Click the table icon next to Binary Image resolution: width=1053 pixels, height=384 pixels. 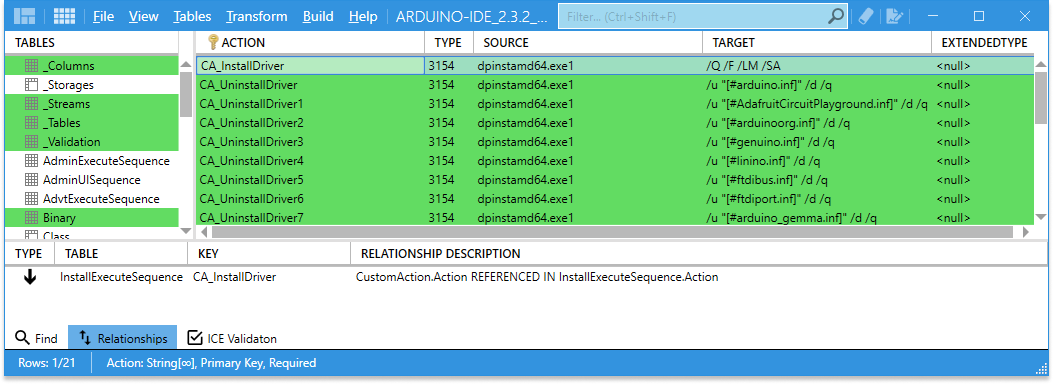tap(31, 218)
